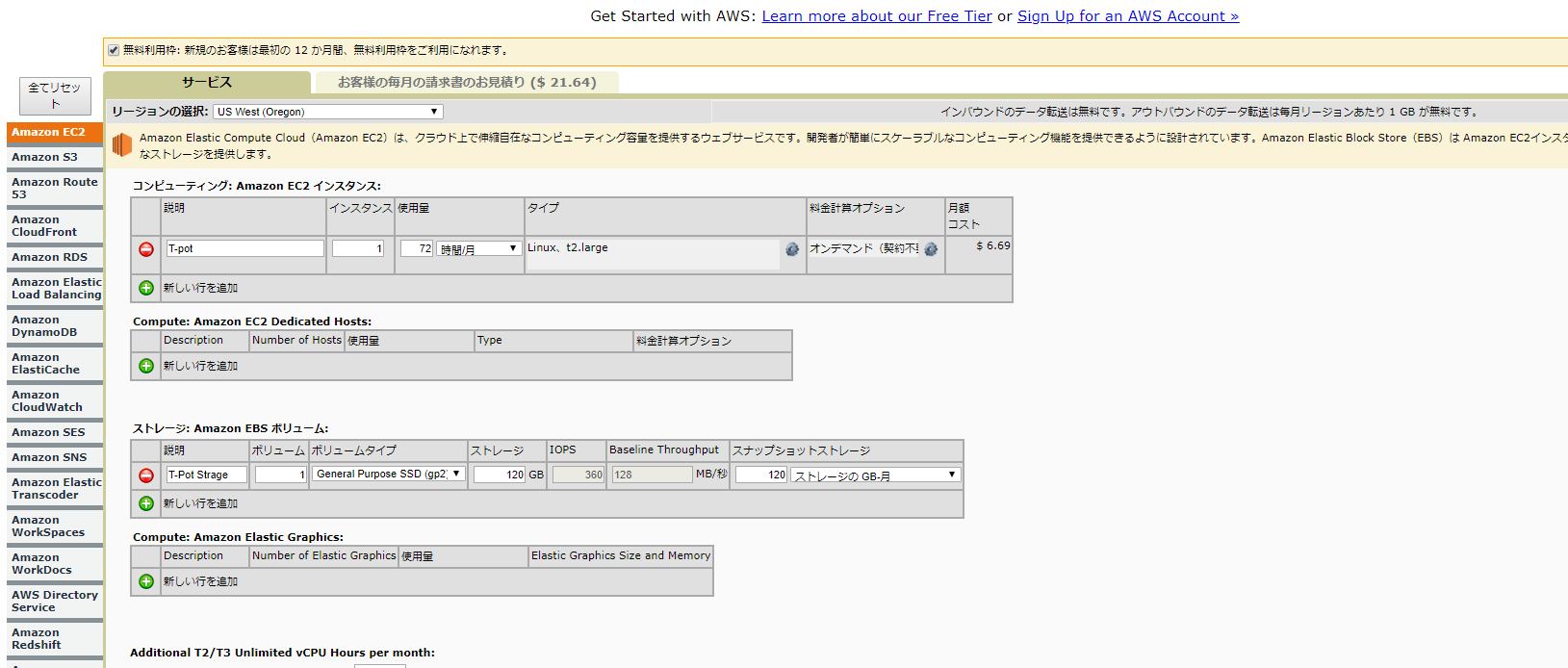Open the ストレージの GB-月 snapshot dropdown
The width and height of the screenshot is (1568, 668).
click(x=876, y=475)
